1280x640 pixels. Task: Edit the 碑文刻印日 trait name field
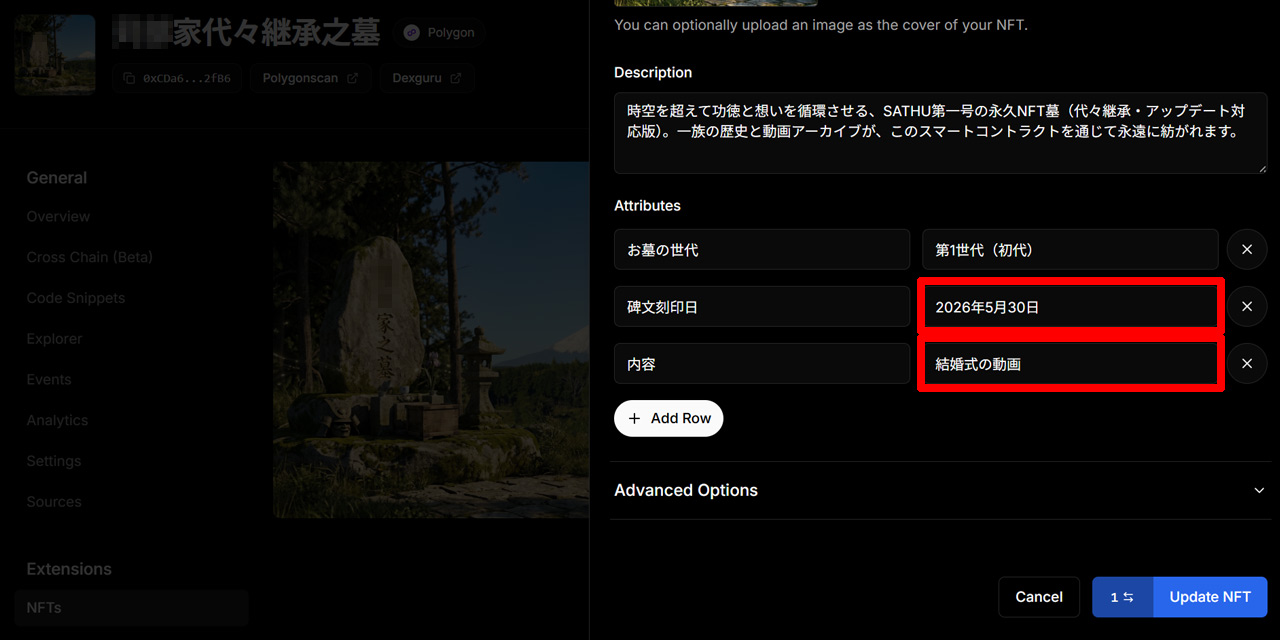pos(762,307)
